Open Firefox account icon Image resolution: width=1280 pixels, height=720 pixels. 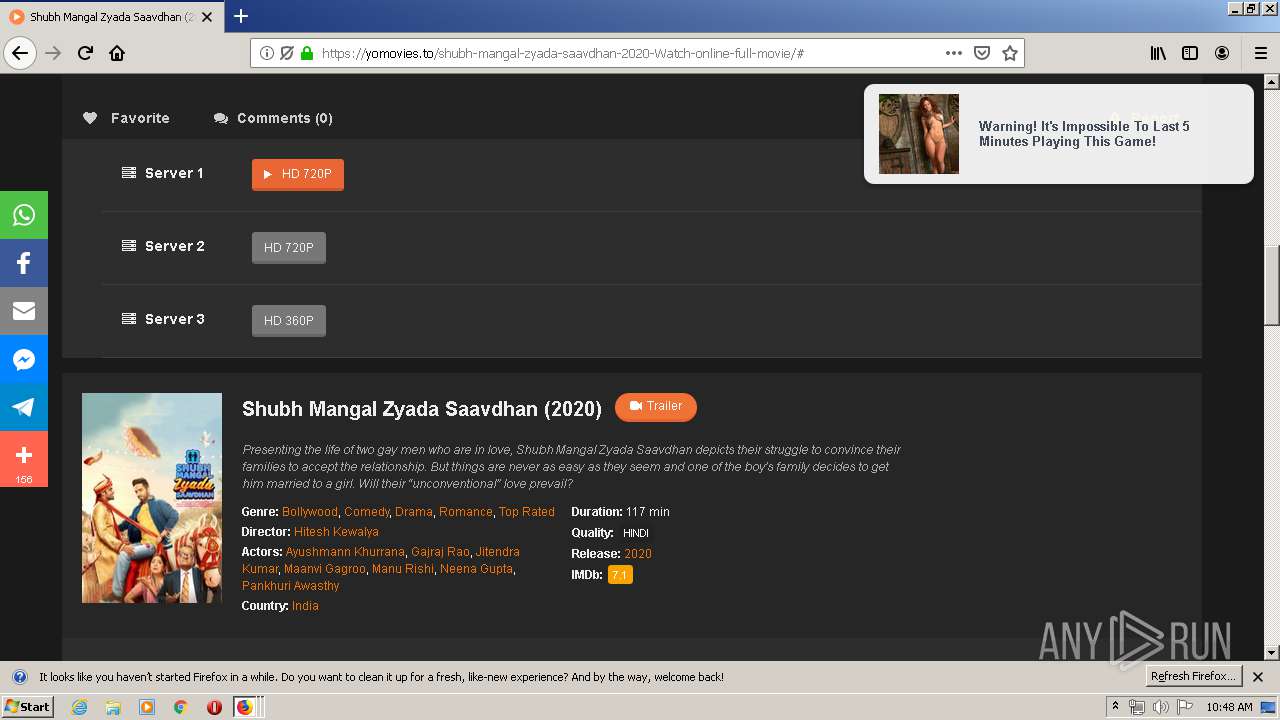(x=1222, y=53)
